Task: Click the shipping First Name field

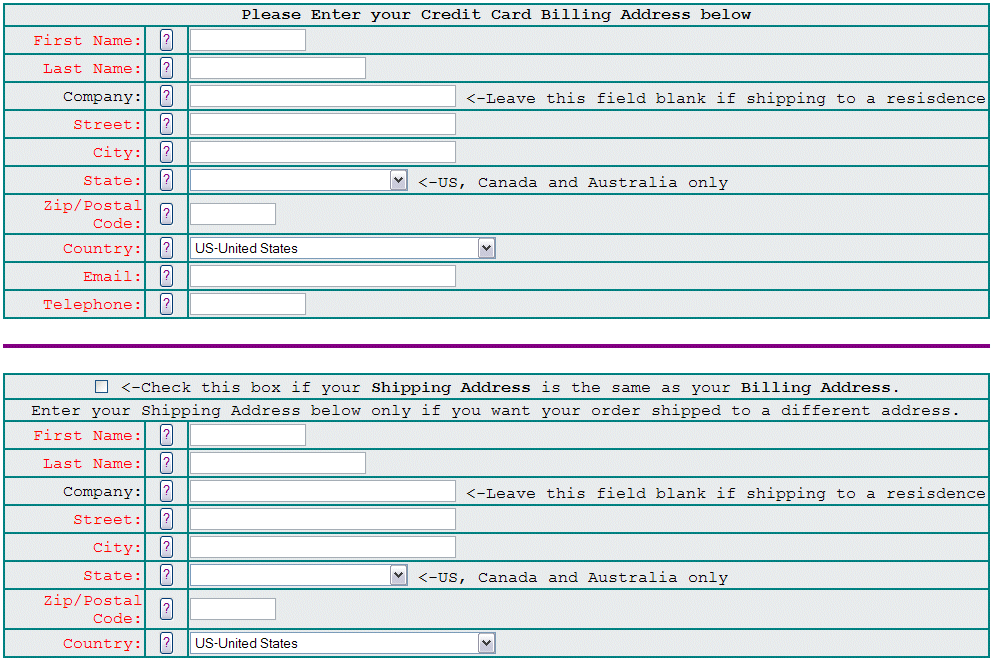Action: [x=248, y=435]
